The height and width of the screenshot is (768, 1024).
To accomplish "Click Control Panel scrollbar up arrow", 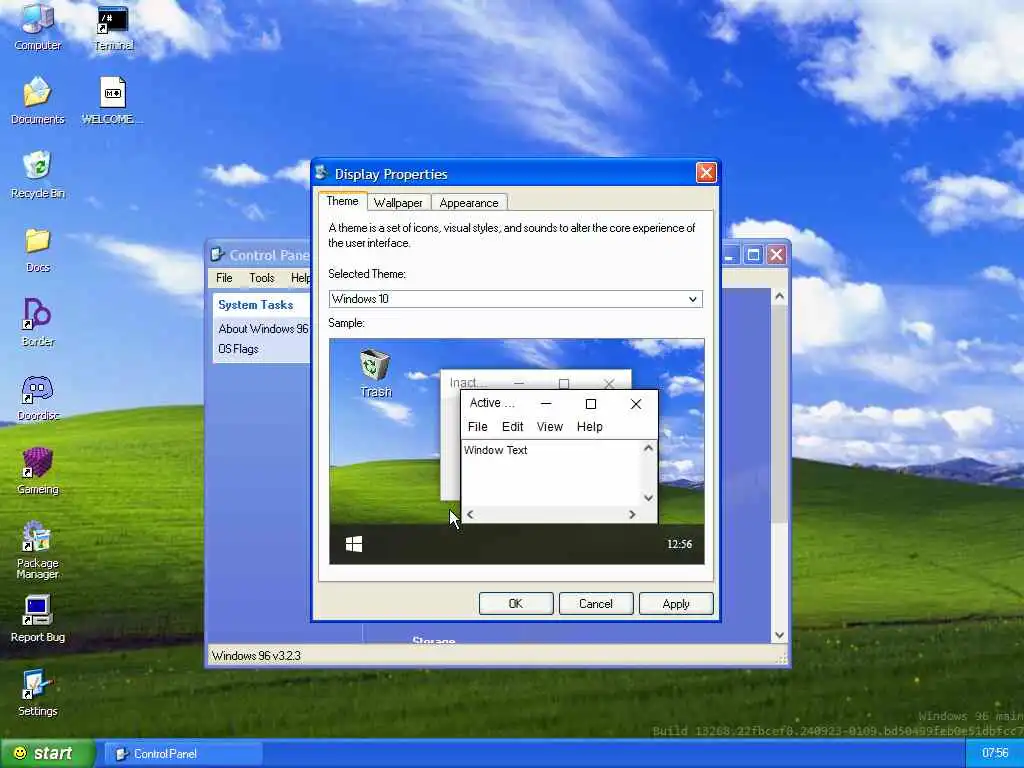I will point(779,296).
